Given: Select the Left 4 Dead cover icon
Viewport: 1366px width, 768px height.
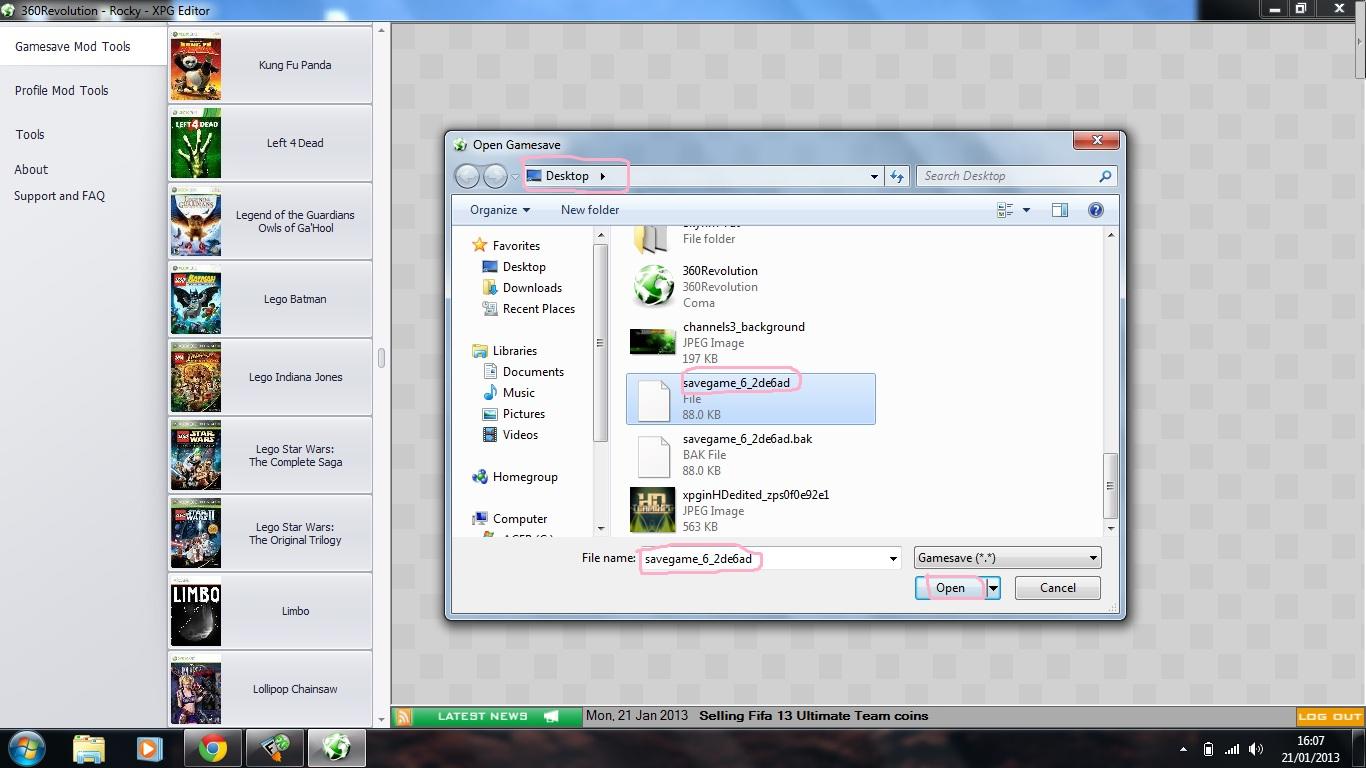Looking at the screenshot, I should (195, 143).
